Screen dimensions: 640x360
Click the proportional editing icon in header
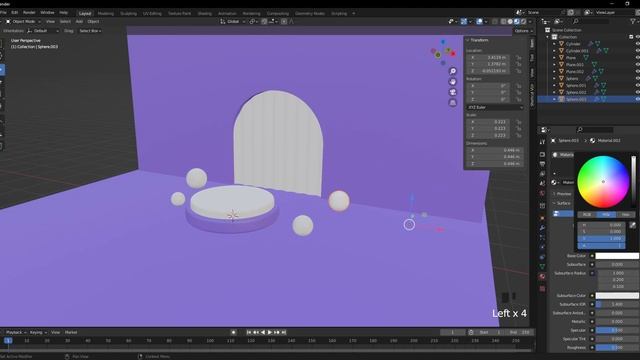point(284,21)
